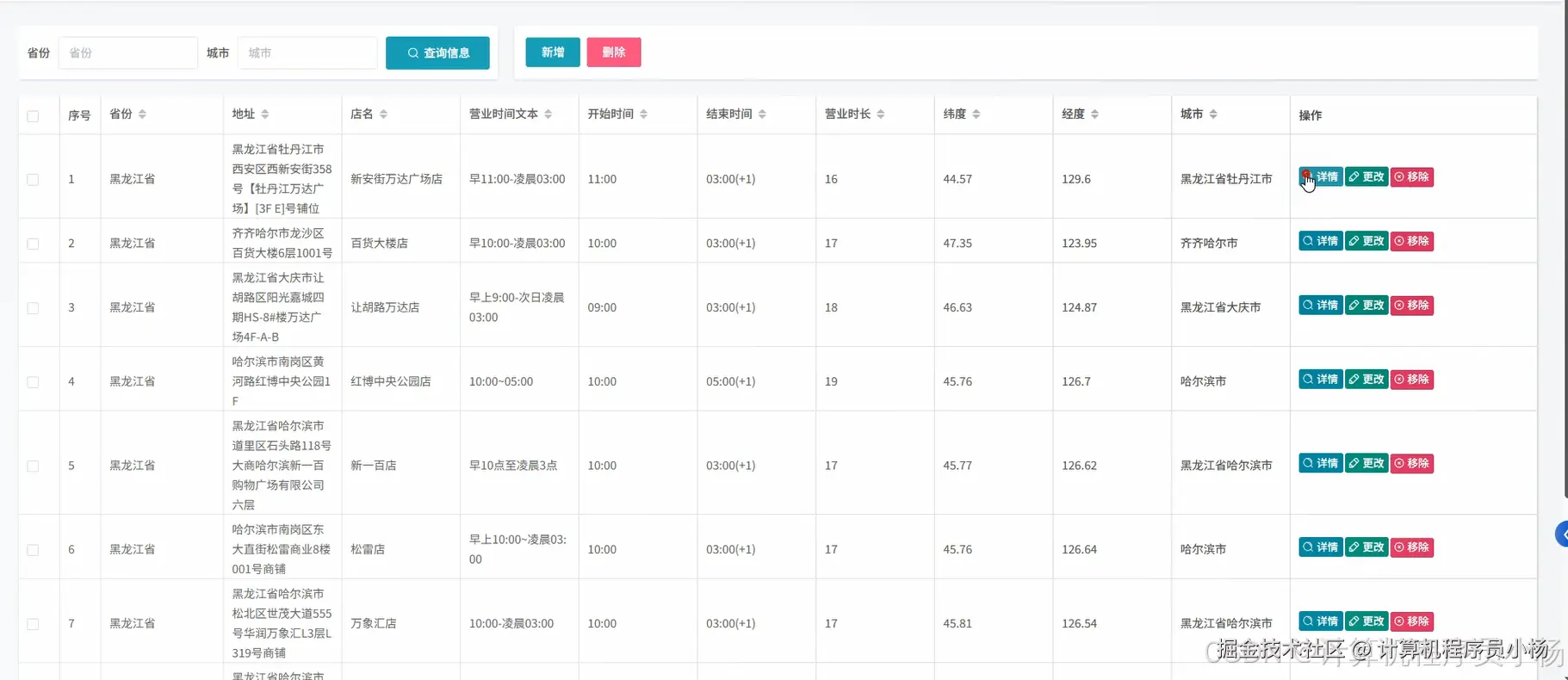1568x680 pixels.
Task: Check the checkbox for row 4
Action: (33, 382)
